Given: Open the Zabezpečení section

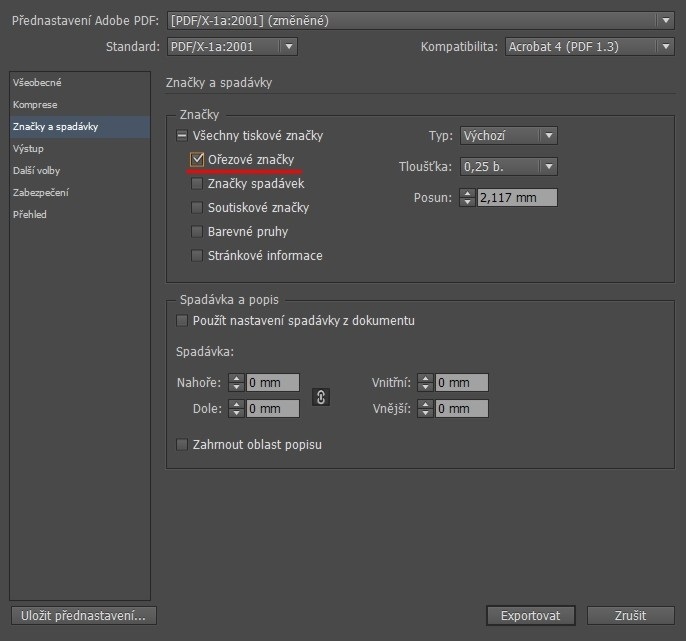Looking at the screenshot, I should (80, 193).
